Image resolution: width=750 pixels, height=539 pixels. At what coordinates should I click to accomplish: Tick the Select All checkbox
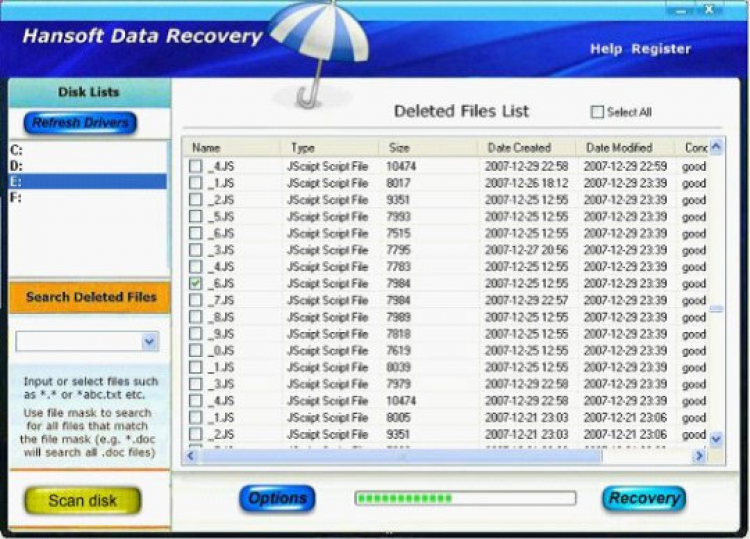597,112
